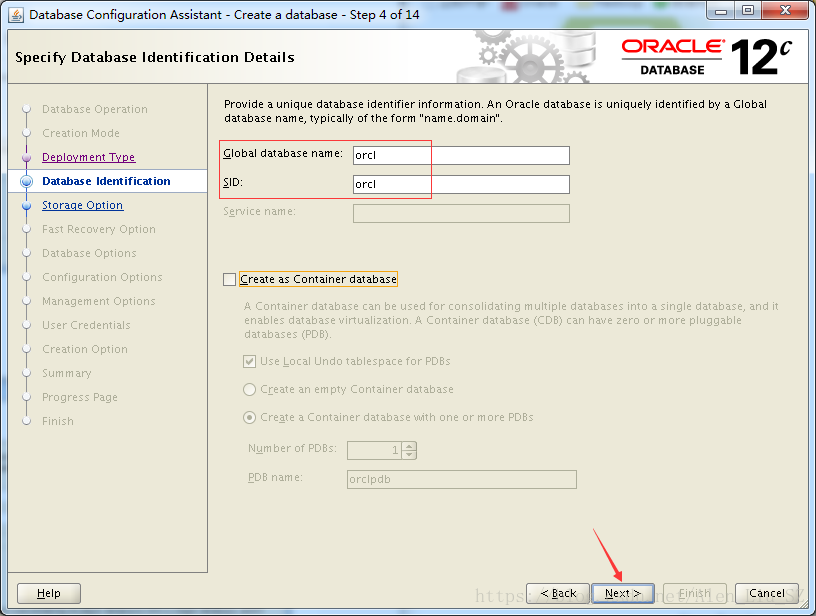Close the Database Configuration Assistant window

(785, 11)
